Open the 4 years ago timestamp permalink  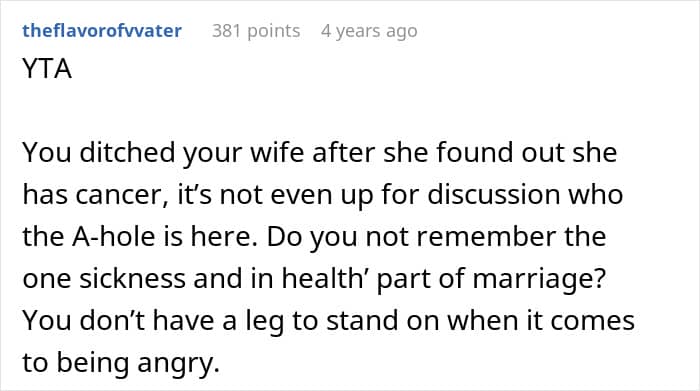click(x=369, y=31)
